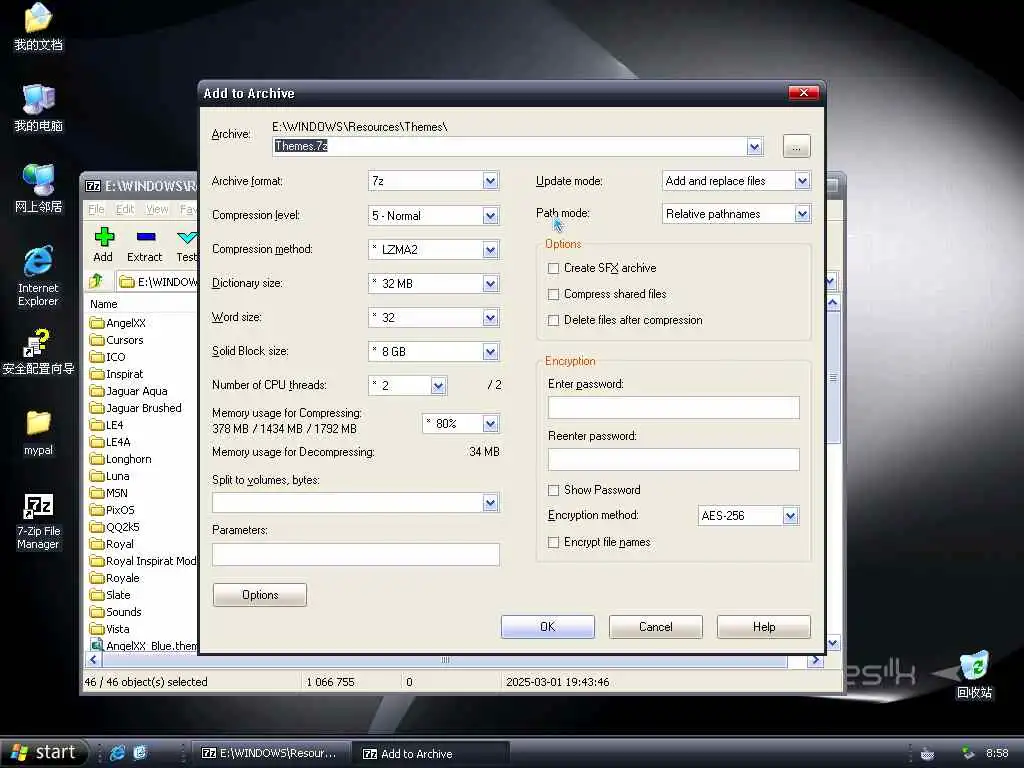Enable Encrypt file names checkbox
1024x768 pixels.
pos(554,543)
